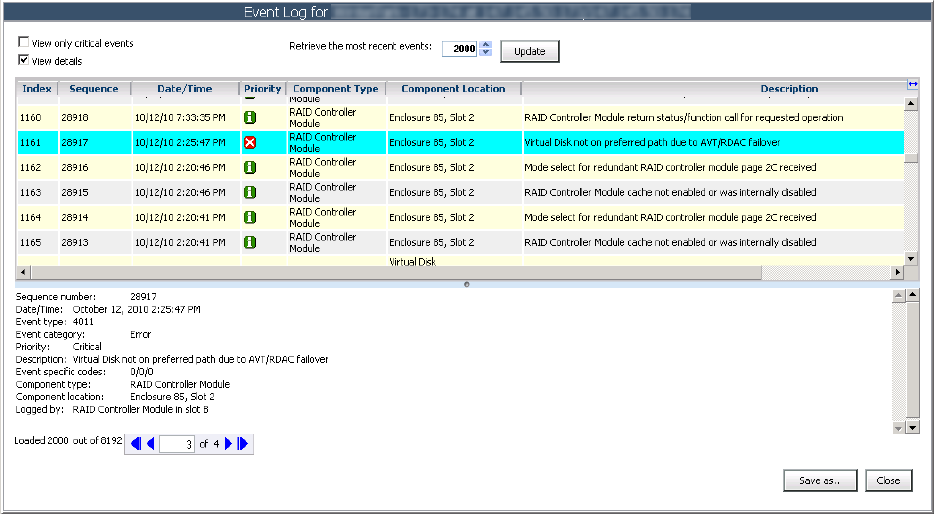Screen dimensions: 934x514
Task: Select event row with sequence 28914
Action: pyautogui.click(x=75, y=217)
